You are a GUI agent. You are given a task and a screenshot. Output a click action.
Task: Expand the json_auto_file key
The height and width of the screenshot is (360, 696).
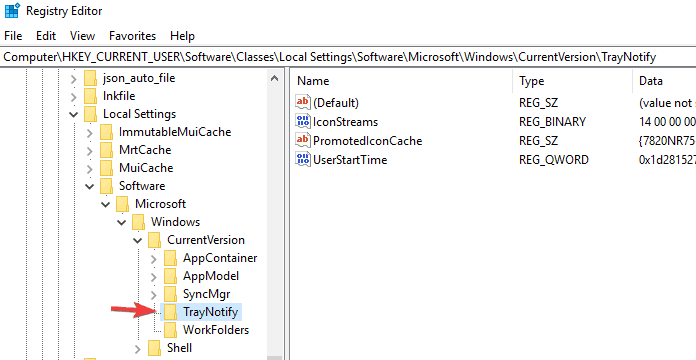pyautogui.click(x=74, y=79)
